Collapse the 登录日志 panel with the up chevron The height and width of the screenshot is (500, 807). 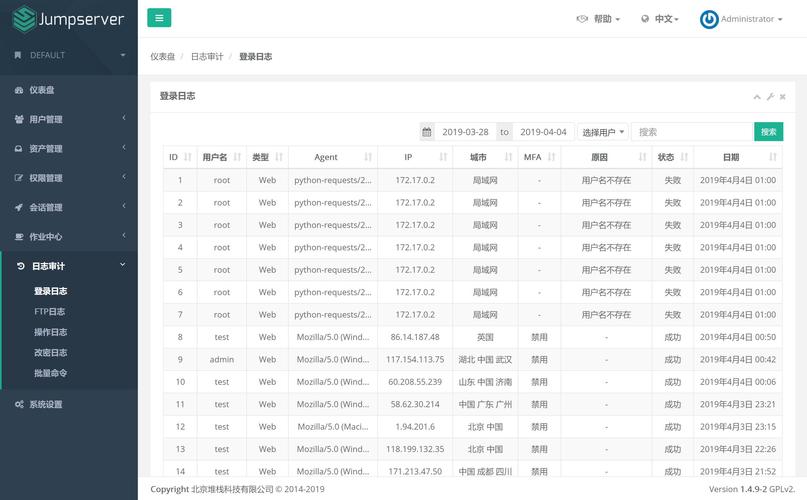coord(757,97)
